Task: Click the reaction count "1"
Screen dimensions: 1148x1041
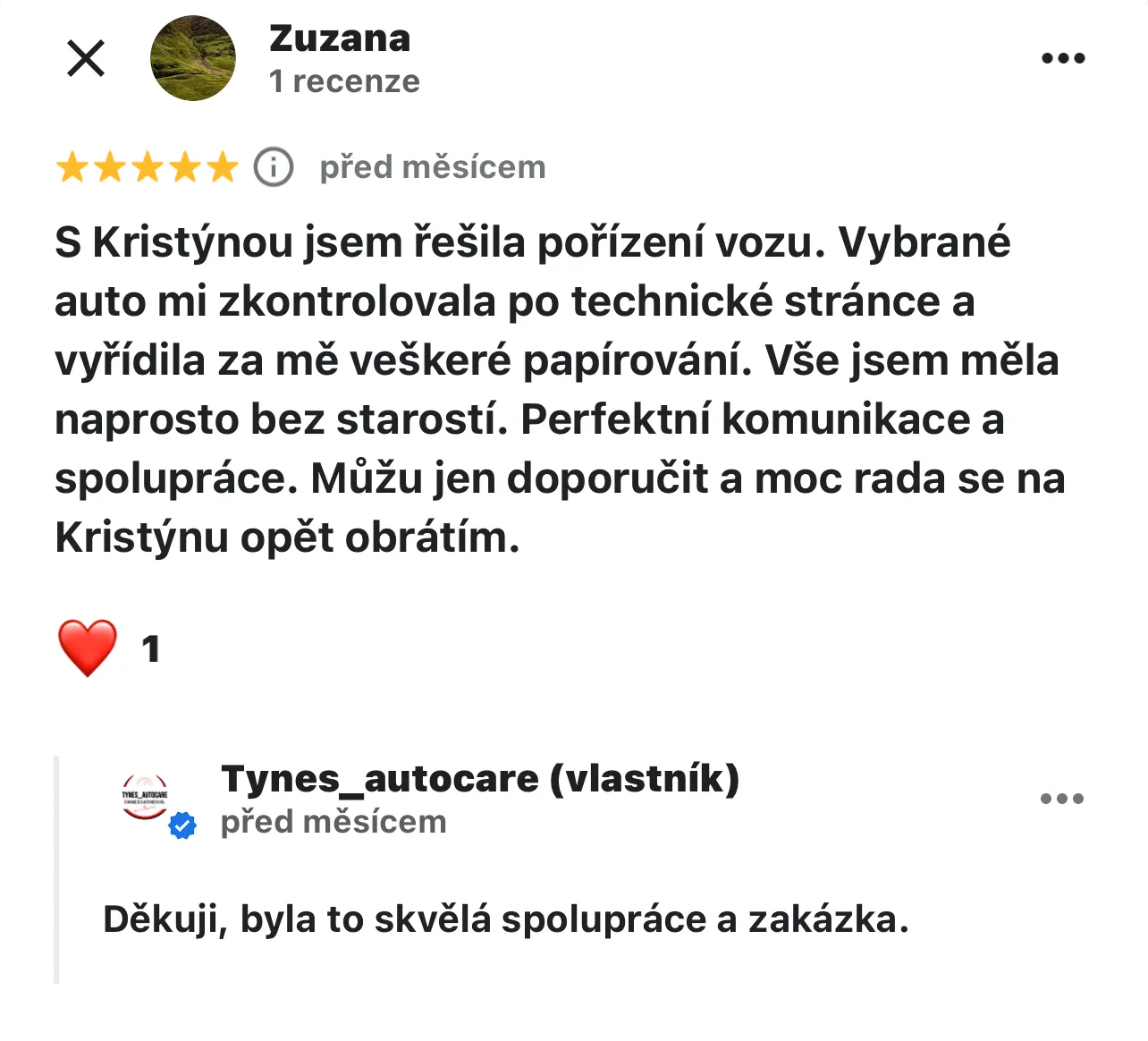Action: 151,649
